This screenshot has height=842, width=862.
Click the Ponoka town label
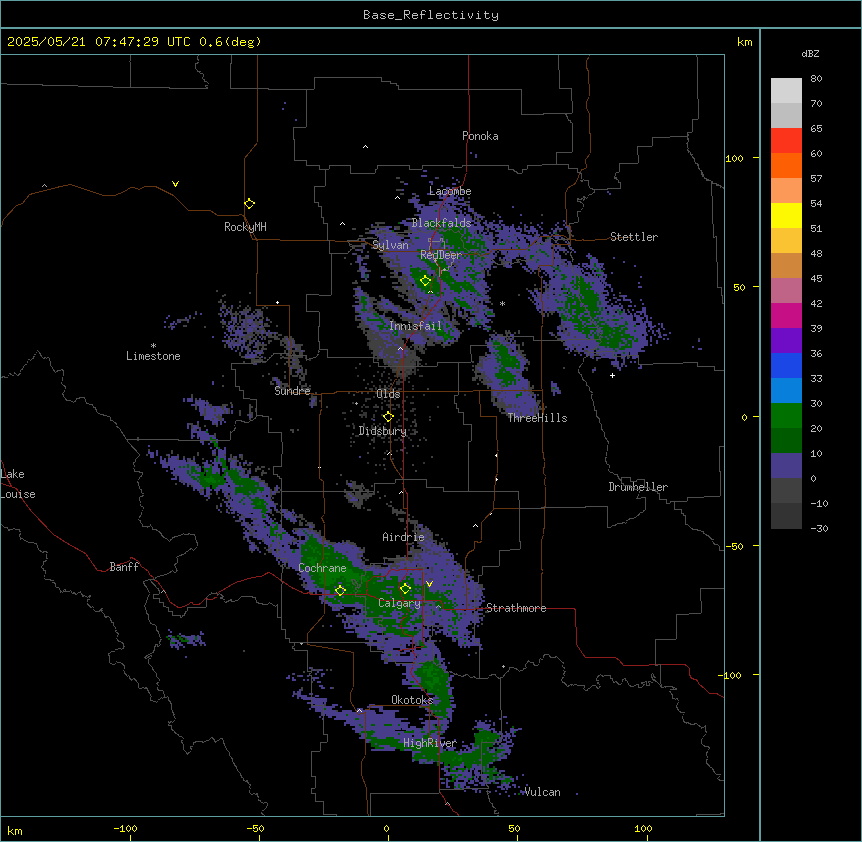(x=480, y=136)
